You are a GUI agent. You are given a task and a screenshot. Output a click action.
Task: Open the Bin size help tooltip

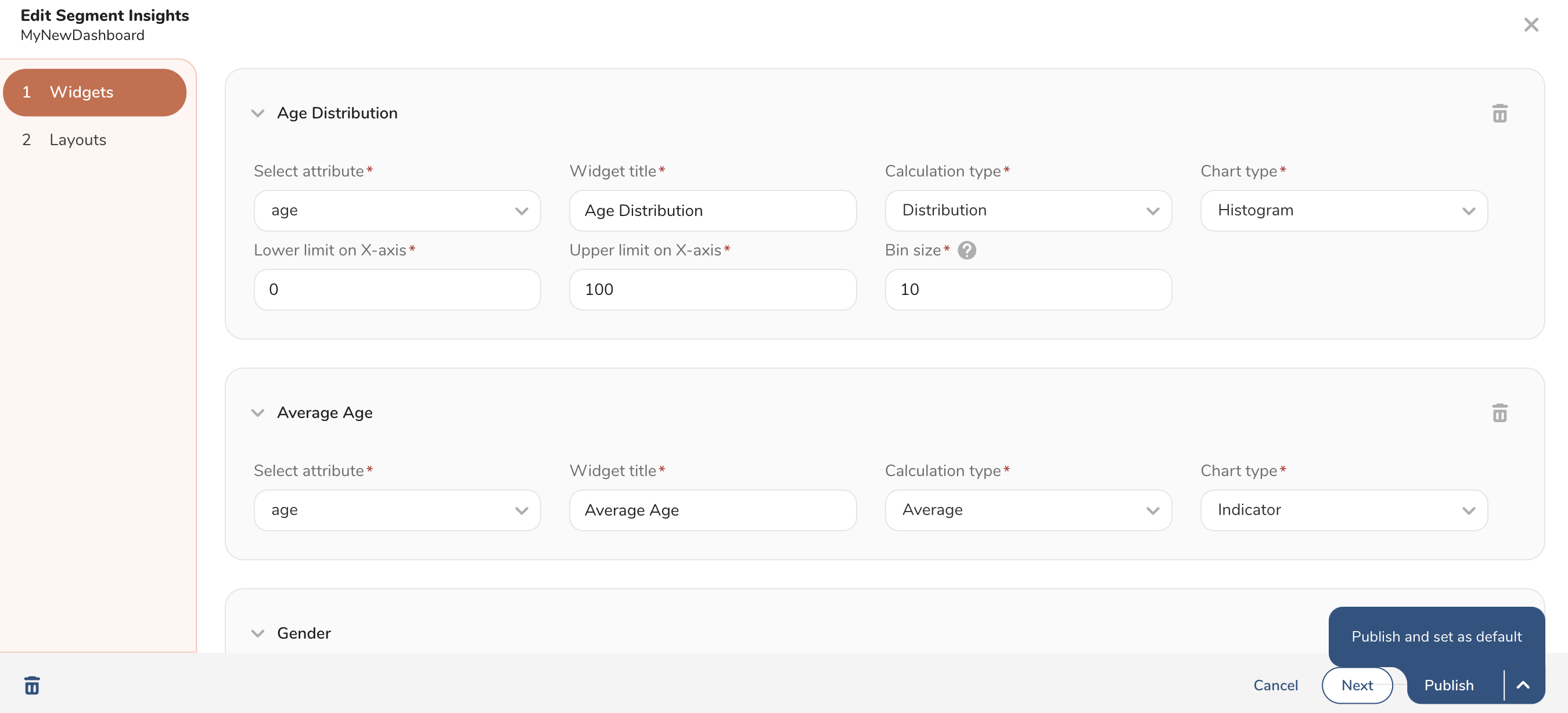click(x=966, y=250)
